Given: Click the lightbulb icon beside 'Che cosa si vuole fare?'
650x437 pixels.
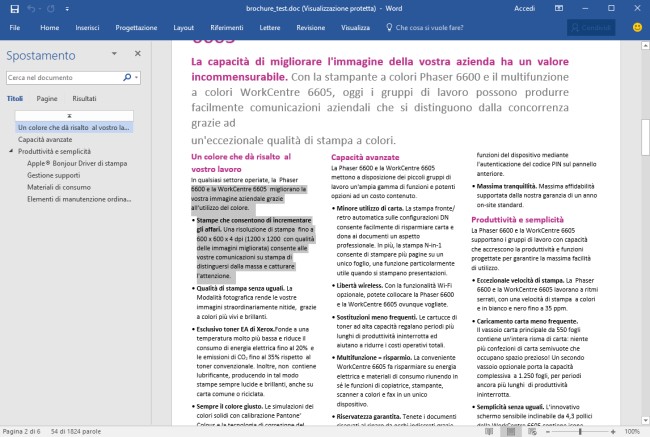Looking at the screenshot, I should 389,27.
